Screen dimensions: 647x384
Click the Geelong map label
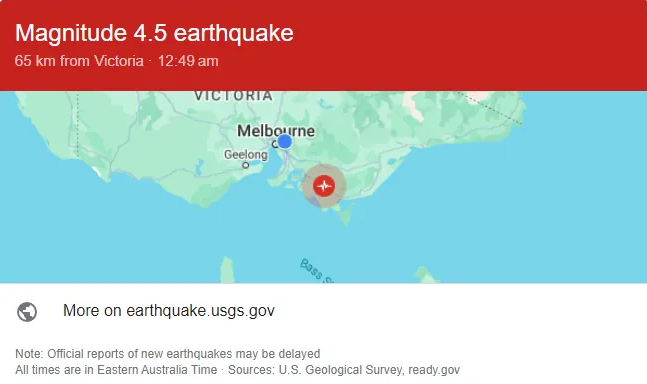point(246,155)
